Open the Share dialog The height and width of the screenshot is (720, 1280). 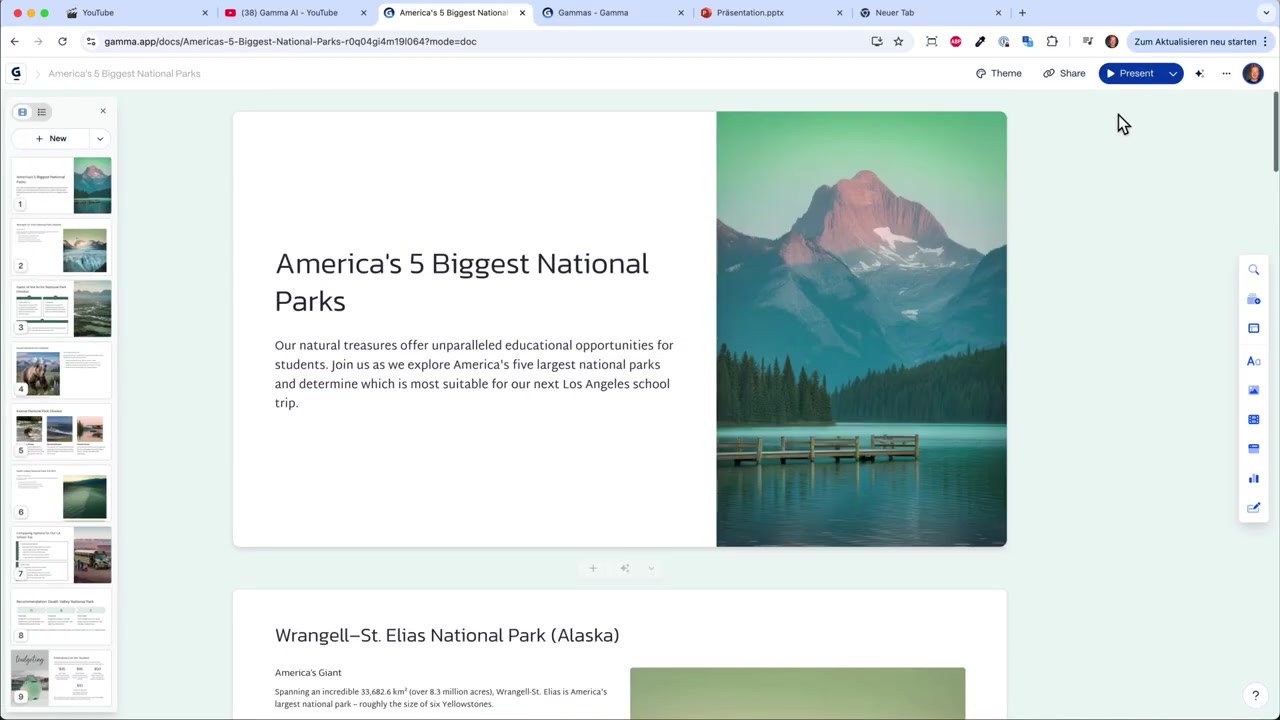click(1064, 73)
